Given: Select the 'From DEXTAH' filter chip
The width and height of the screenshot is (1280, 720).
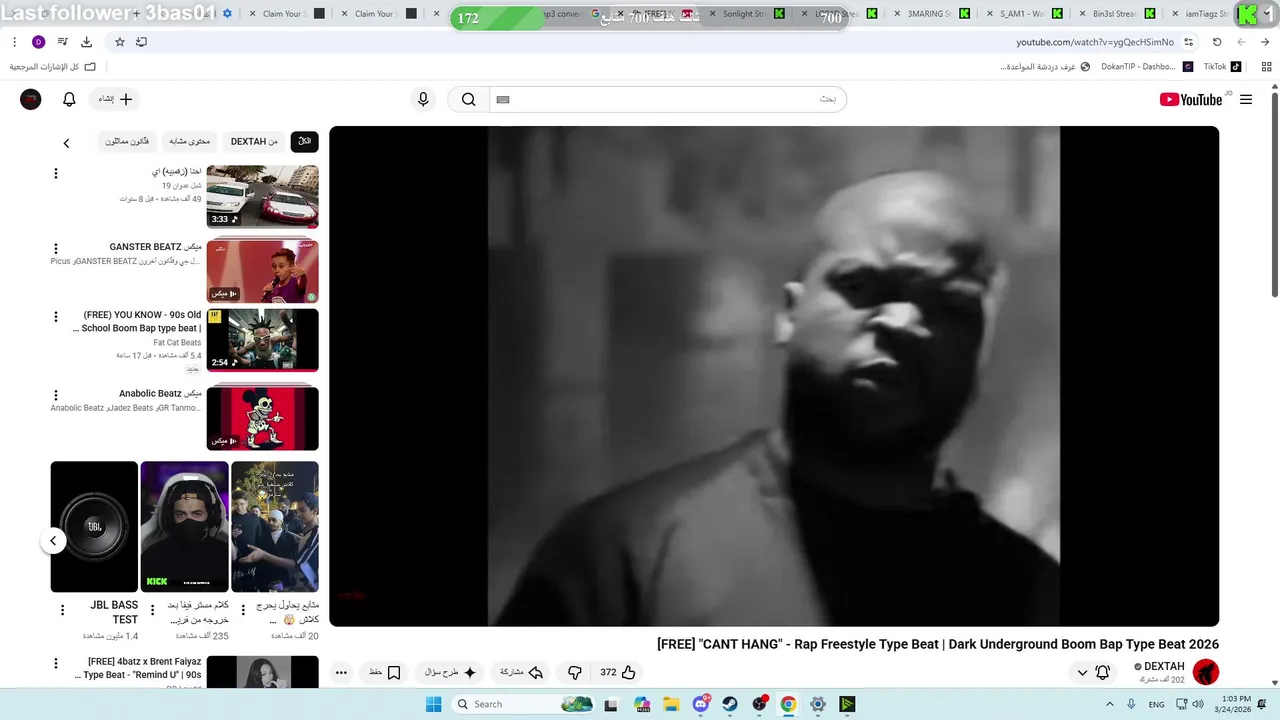Looking at the screenshot, I should [x=254, y=142].
